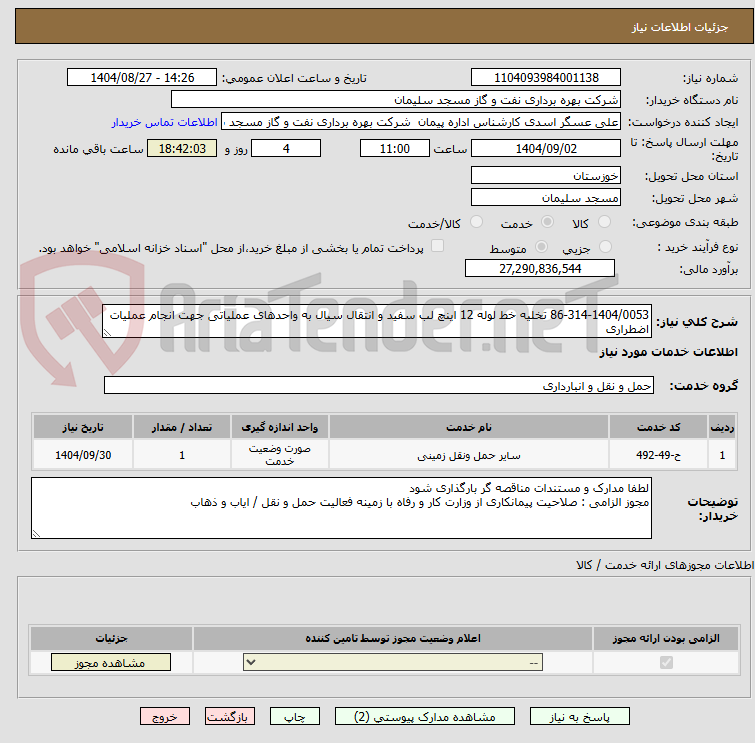The width and height of the screenshot is (755, 743).
Task: Click the service group field حمل و نقل و انبارداری
Action: click(379, 385)
